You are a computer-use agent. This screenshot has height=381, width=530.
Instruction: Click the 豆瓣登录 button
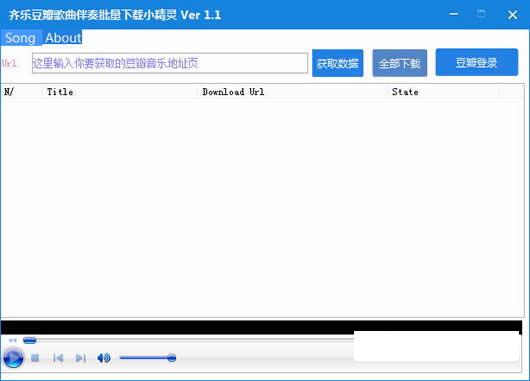477,62
